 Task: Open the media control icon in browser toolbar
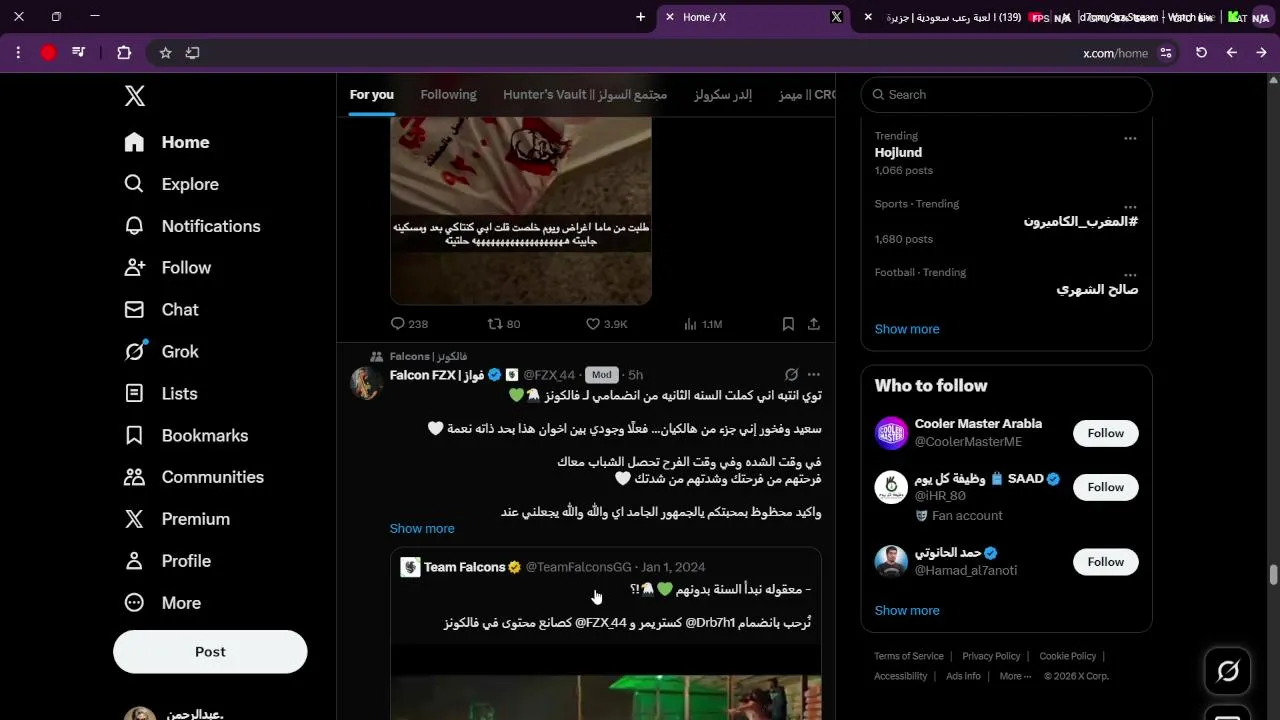pos(79,53)
